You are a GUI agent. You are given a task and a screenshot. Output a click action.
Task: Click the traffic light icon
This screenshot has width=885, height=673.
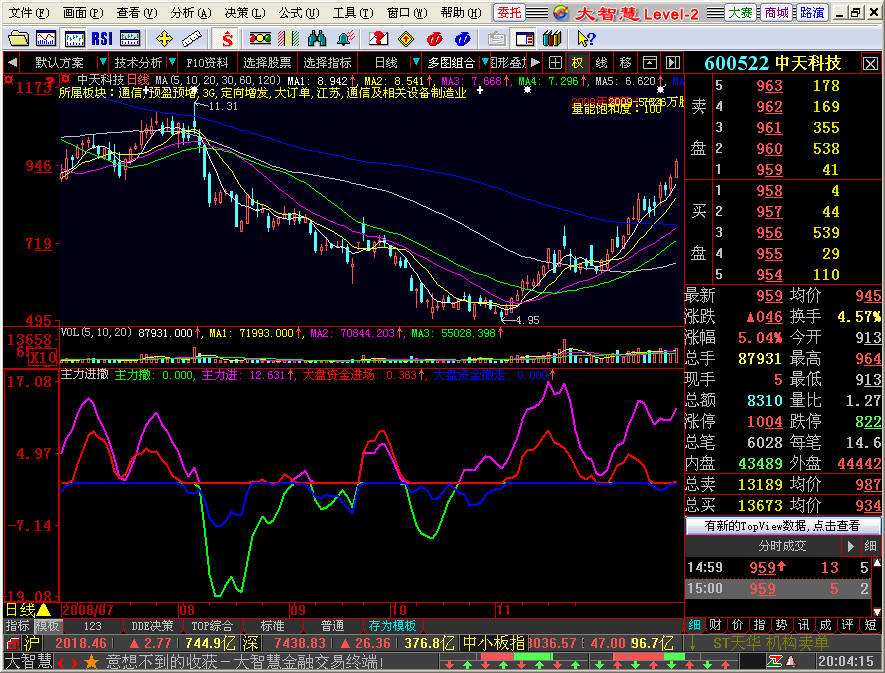260,38
